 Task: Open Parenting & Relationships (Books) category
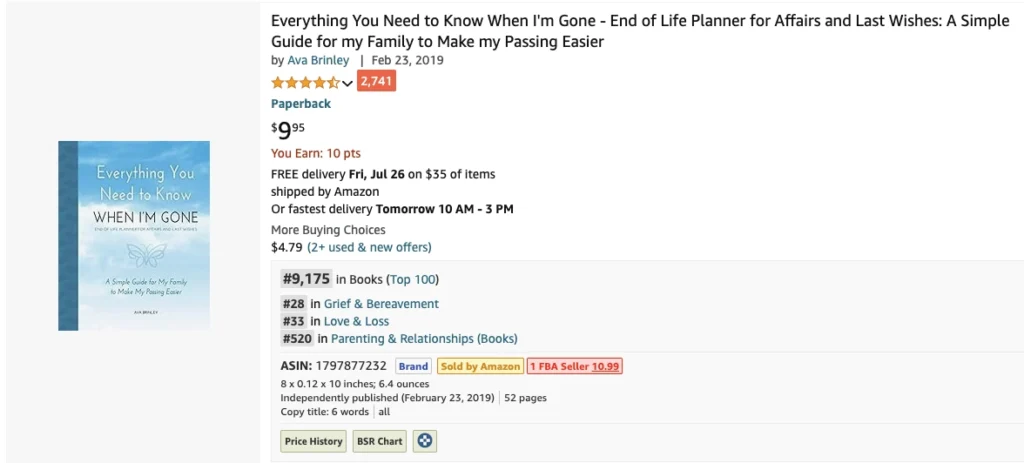click(424, 339)
